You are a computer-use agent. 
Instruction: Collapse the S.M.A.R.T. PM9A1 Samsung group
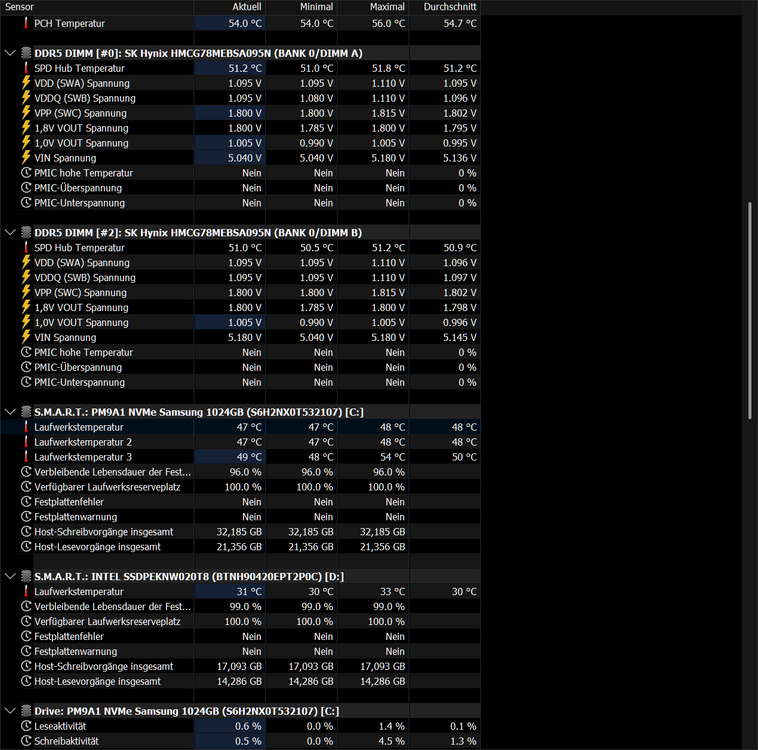pos(10,412)
